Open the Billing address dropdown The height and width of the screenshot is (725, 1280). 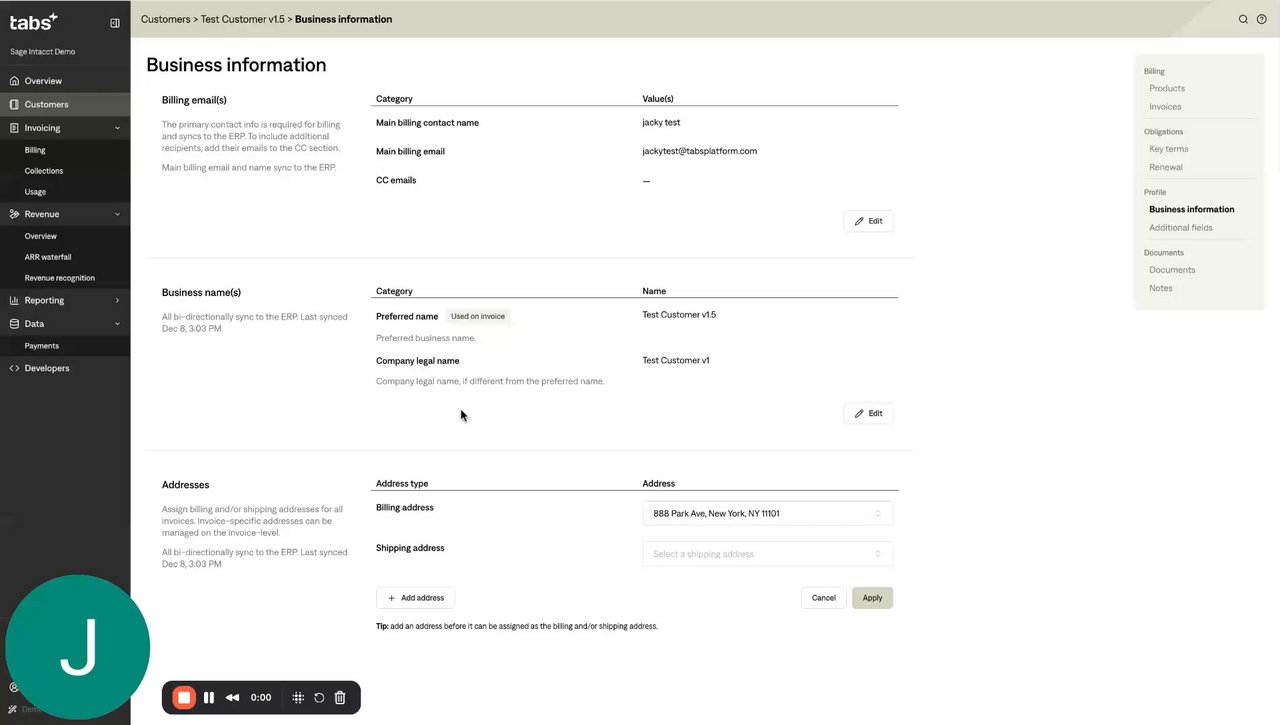(x=767, y=514)
